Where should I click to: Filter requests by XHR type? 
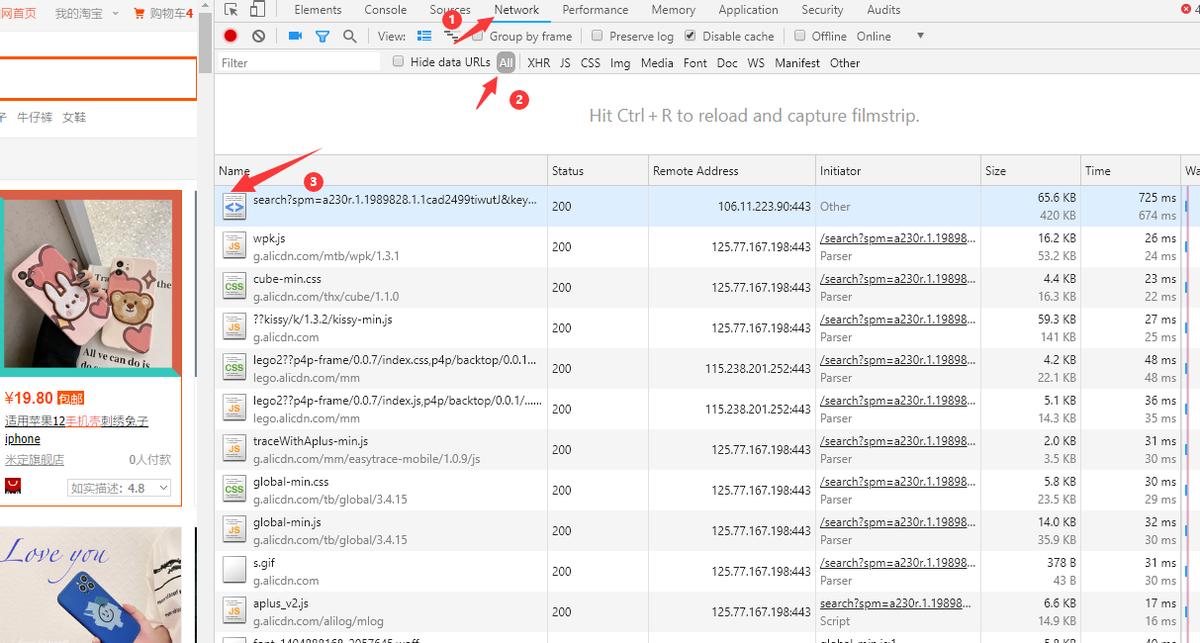pos(538,63)
